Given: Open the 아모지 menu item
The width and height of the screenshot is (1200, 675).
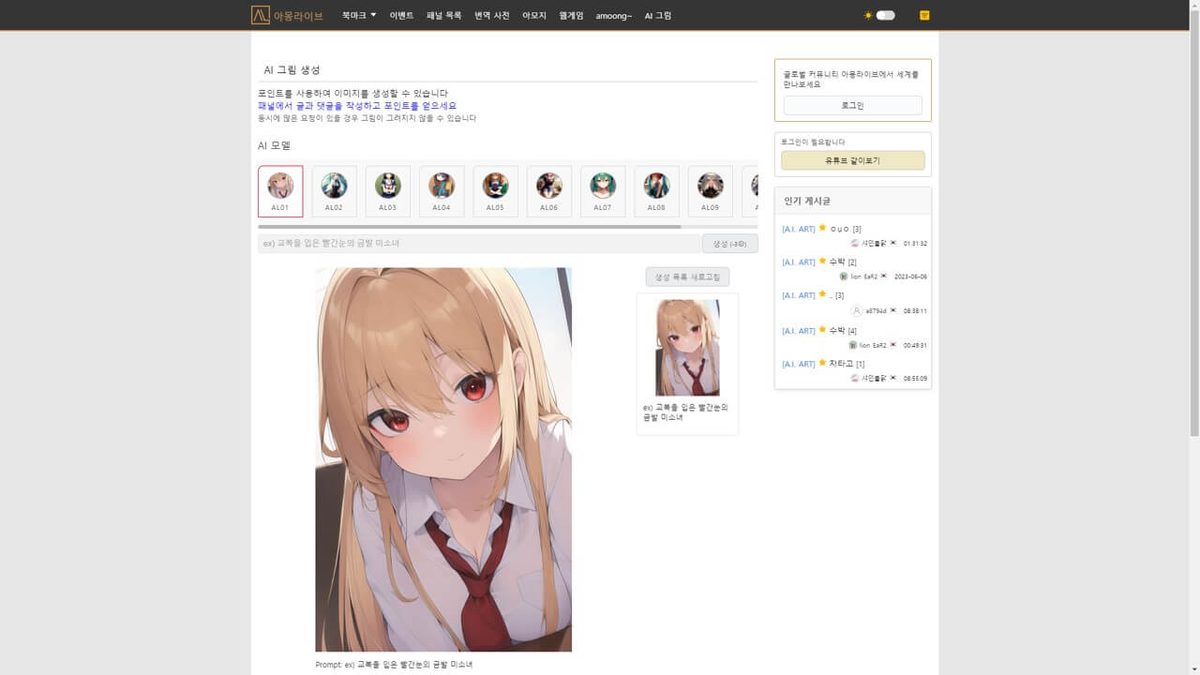Looking at the screenshot, I should coord(534,16).
